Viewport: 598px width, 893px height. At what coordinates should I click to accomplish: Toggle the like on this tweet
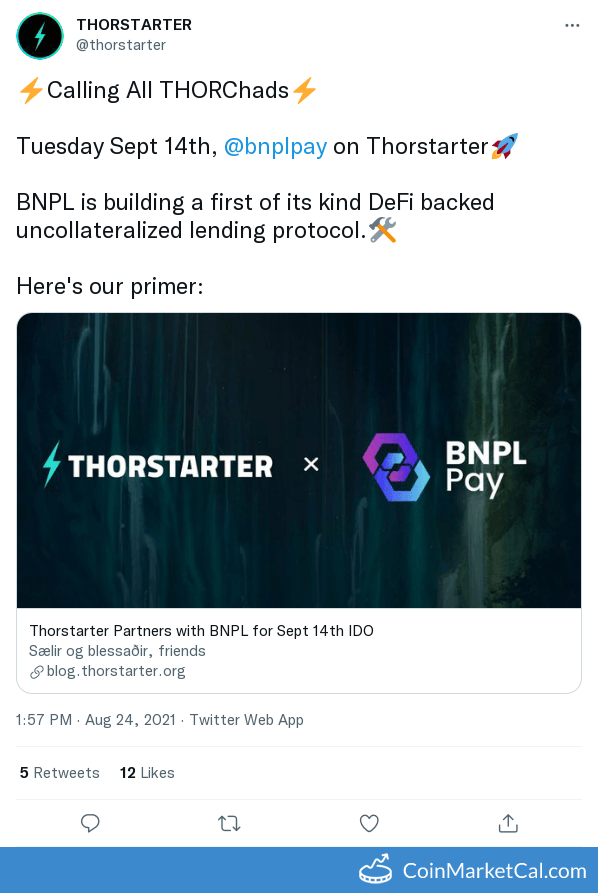point(369,823)
